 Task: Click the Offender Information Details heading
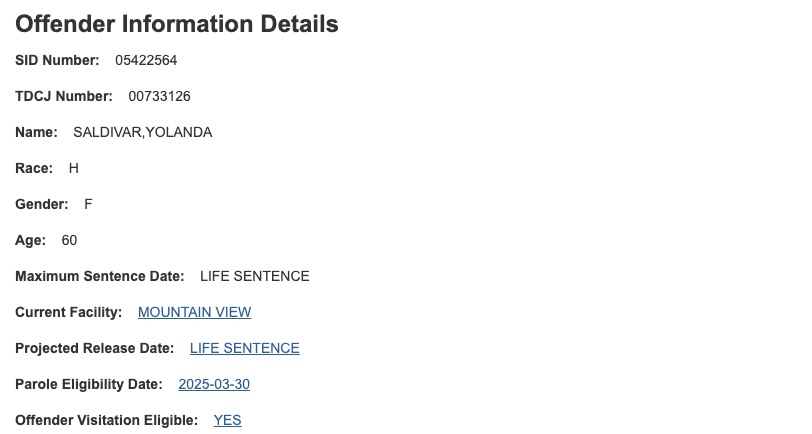[x=177, y=24]
